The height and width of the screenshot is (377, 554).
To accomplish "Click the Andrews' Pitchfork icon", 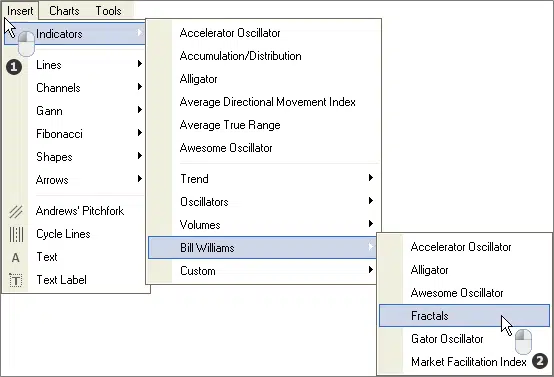I will 16,212.
